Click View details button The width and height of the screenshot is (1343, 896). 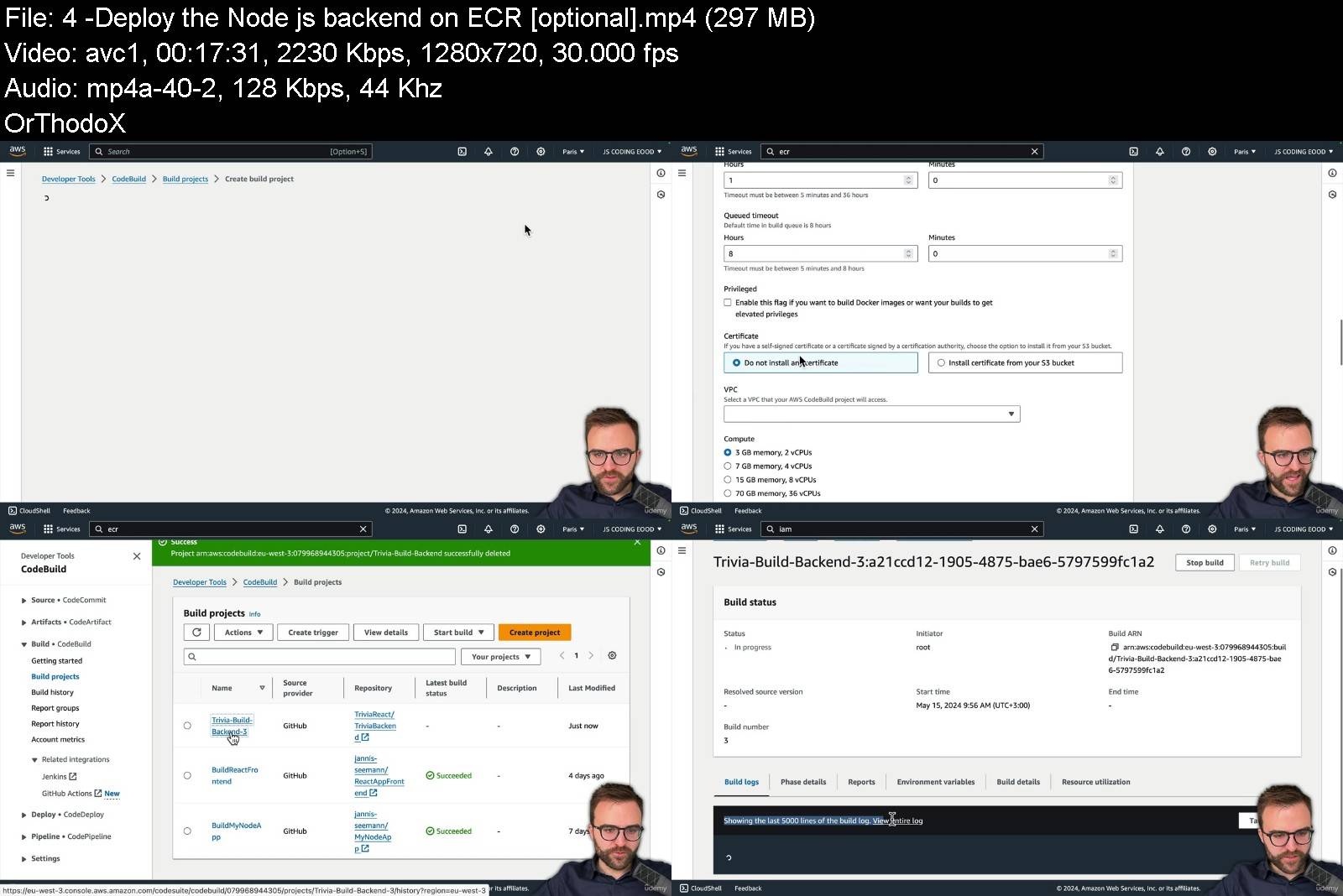(386, 633)
